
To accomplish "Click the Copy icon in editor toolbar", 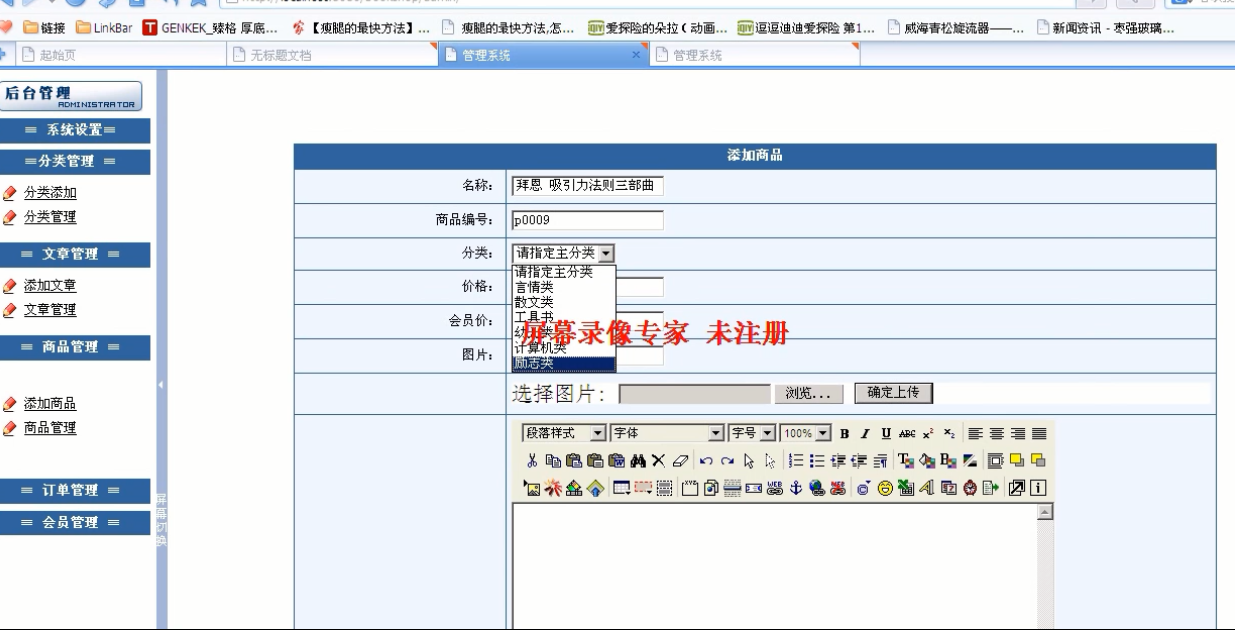I will [x=553, y=461].
